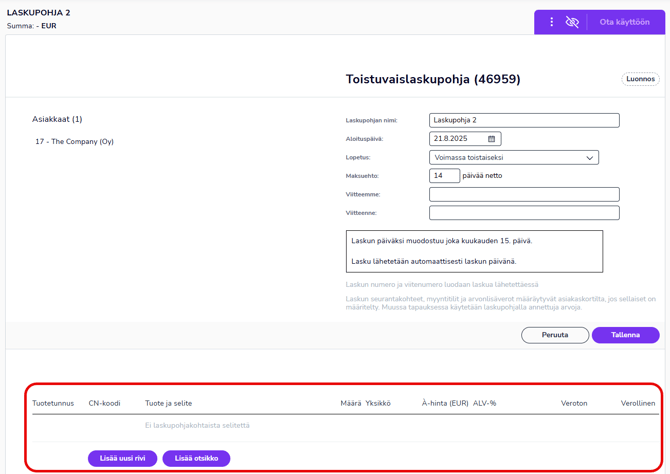
Task: Save with the Tallenna button
Action: click(625, 335)
